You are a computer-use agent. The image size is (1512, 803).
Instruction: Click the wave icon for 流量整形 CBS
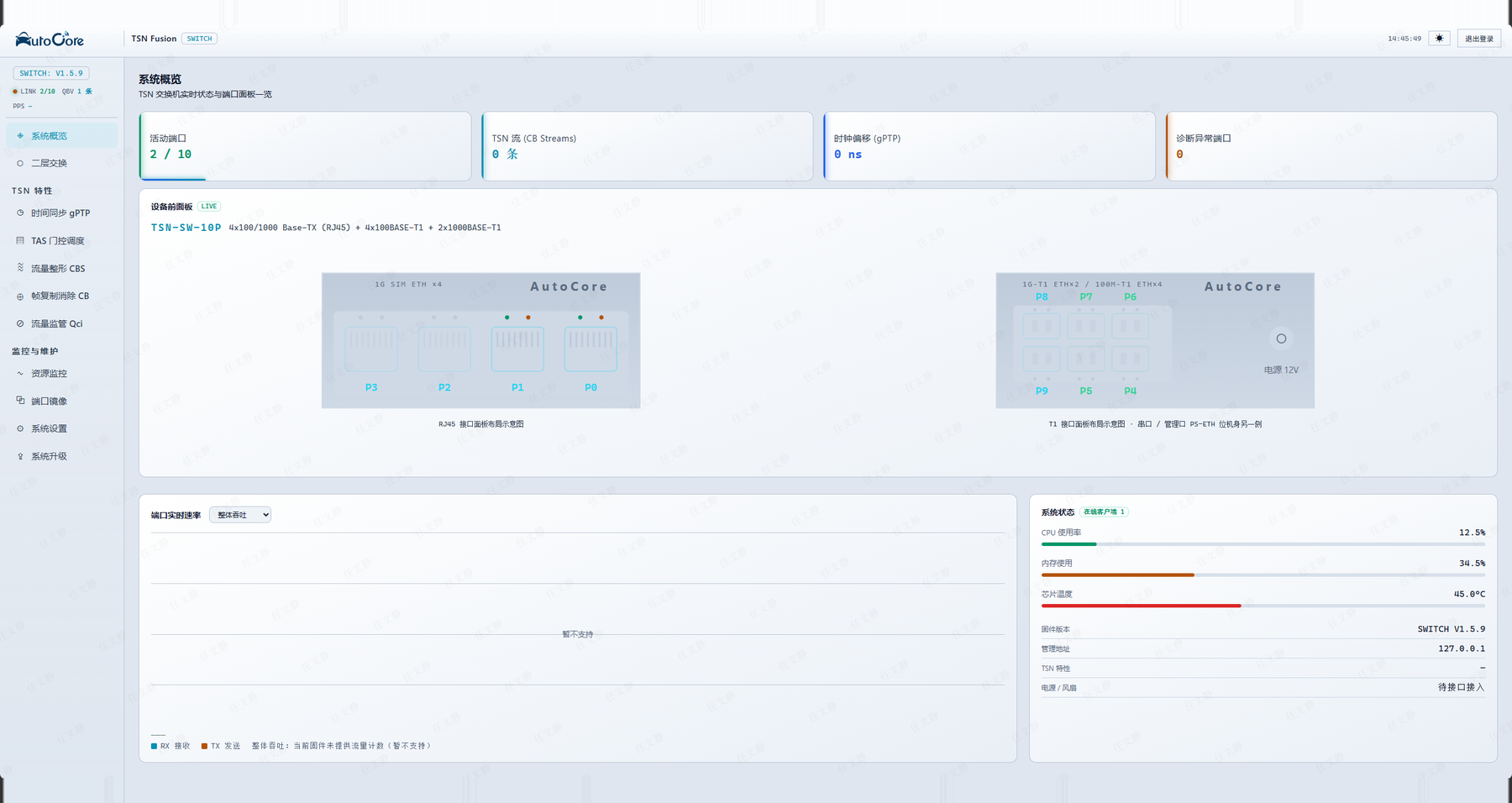point(20,268)
